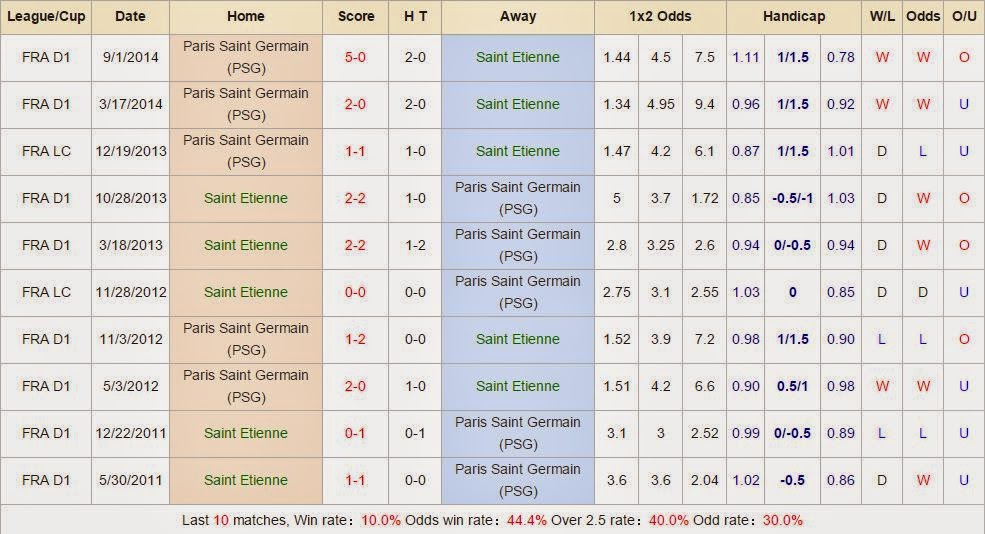
Task: Click FRA D1 in 5/30/2011 row
Action: (46, 481)
